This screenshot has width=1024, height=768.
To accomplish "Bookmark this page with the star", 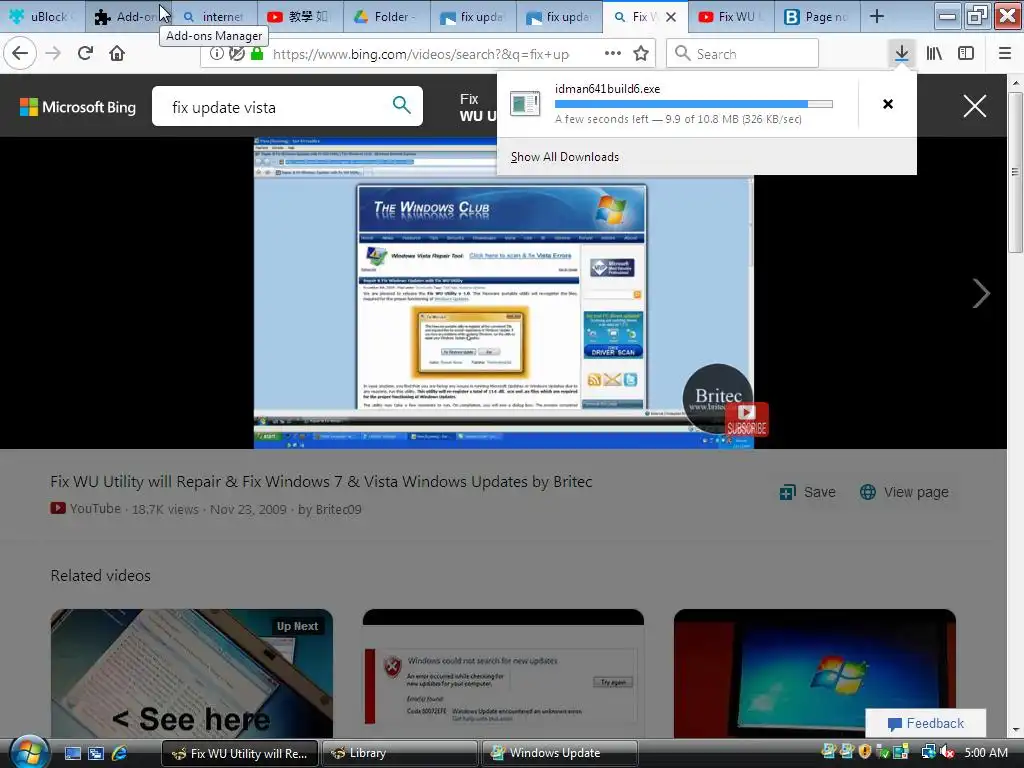I will [641, 54].
